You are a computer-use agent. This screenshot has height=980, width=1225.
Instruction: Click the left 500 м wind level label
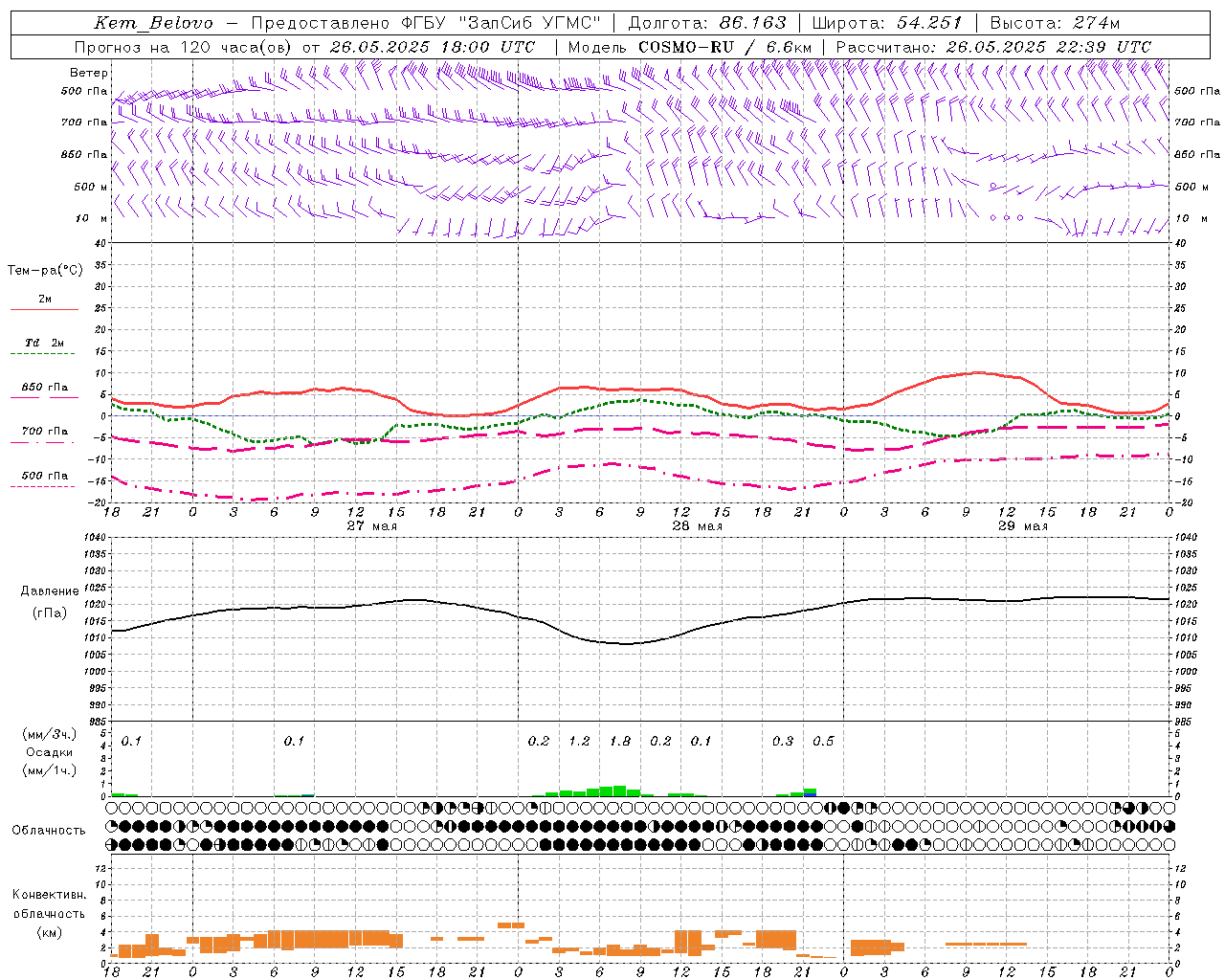coord(91,187)
